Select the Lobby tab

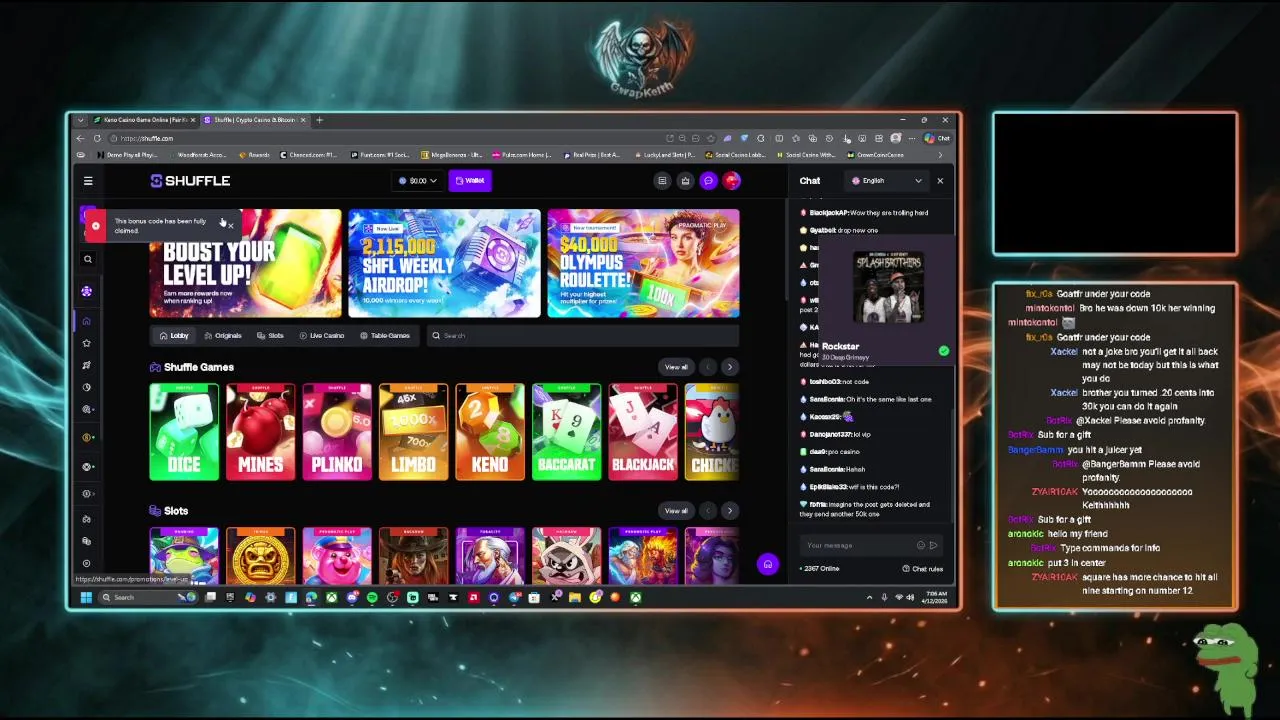(x=174, y=336)
